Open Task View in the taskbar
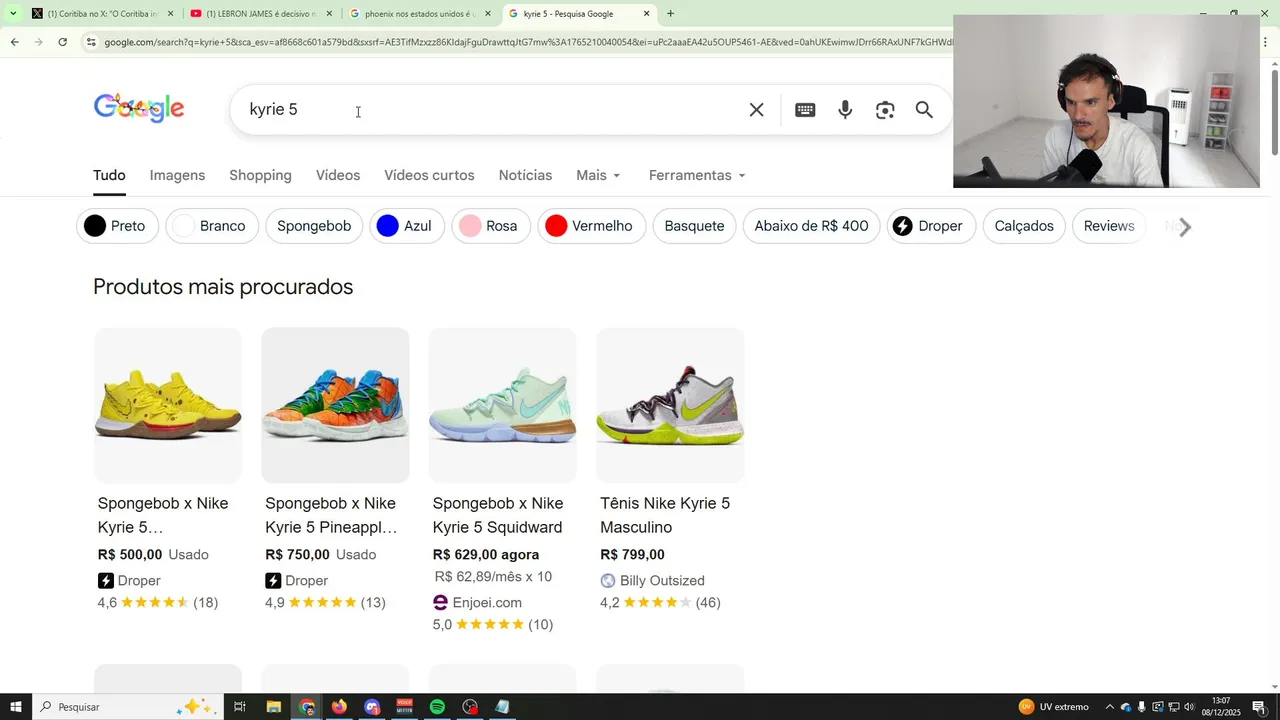 pos(240,707)
